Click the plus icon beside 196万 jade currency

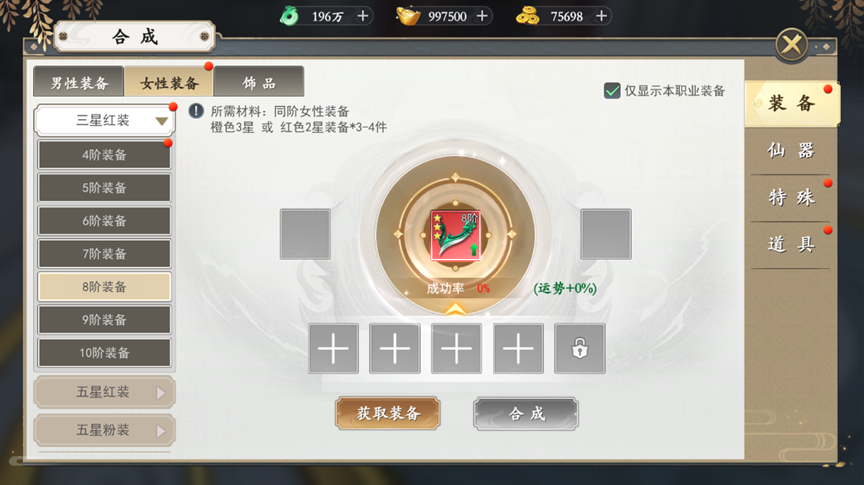(x=363, y=16)
